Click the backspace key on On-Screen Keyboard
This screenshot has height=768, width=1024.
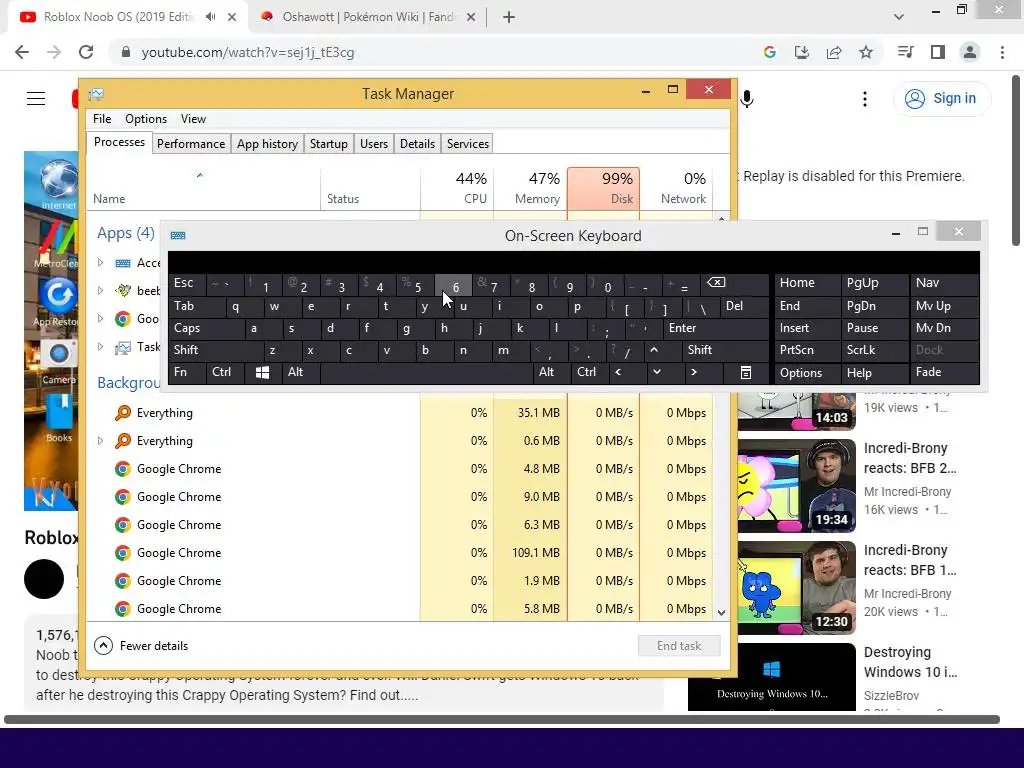click(716, 283)
